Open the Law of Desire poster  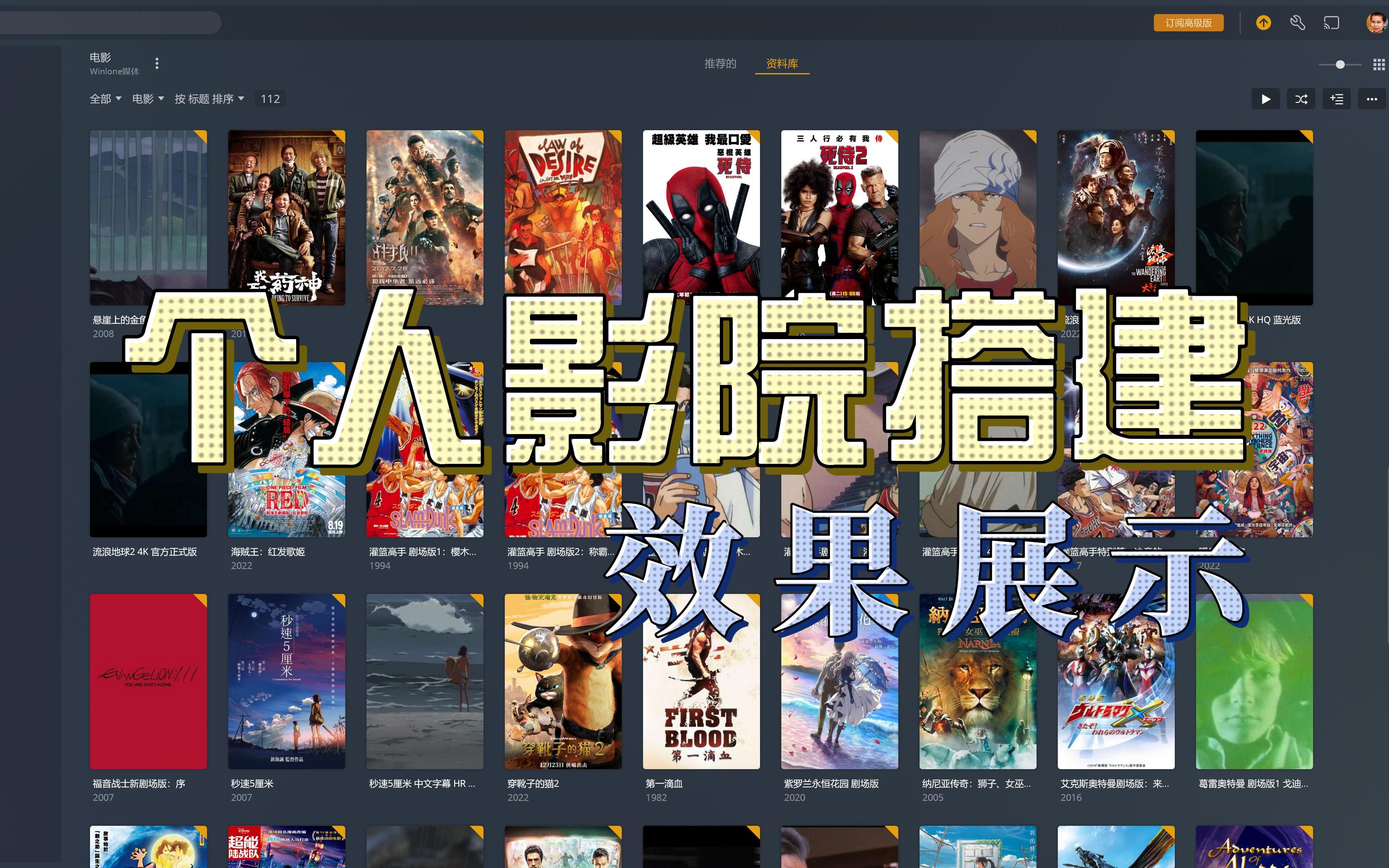coord(563,217)
